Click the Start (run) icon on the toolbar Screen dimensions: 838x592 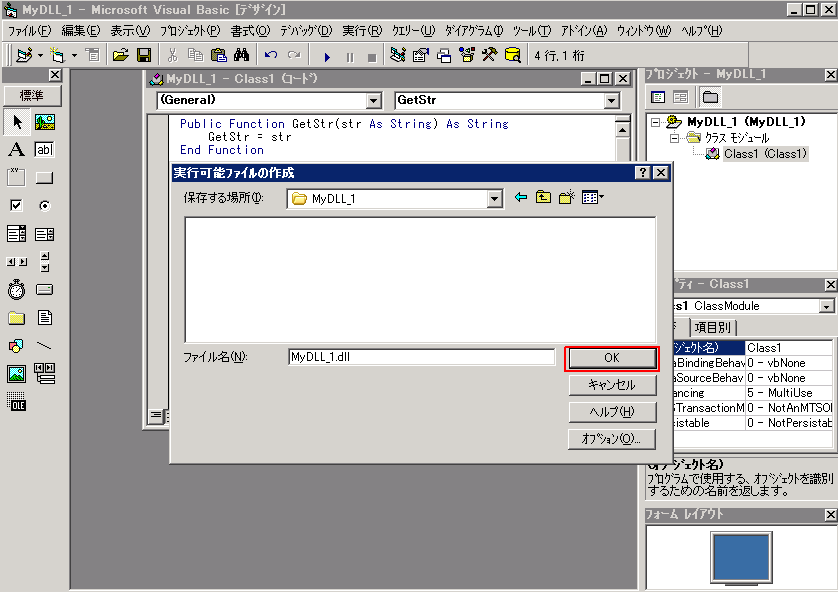tap(328, 55)
